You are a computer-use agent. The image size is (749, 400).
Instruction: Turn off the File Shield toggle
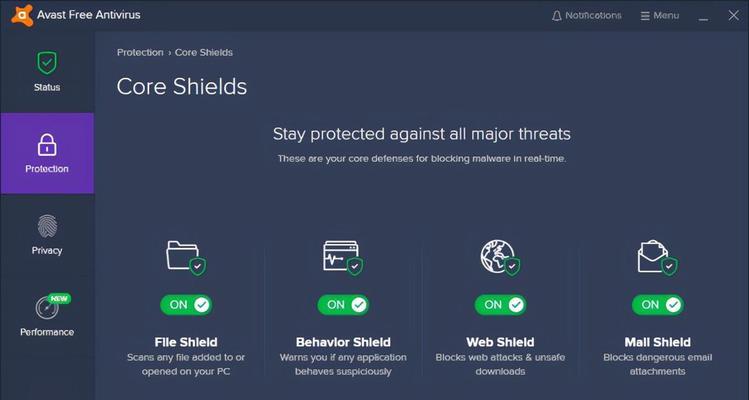pyautogui.click(x=186, y=304)
